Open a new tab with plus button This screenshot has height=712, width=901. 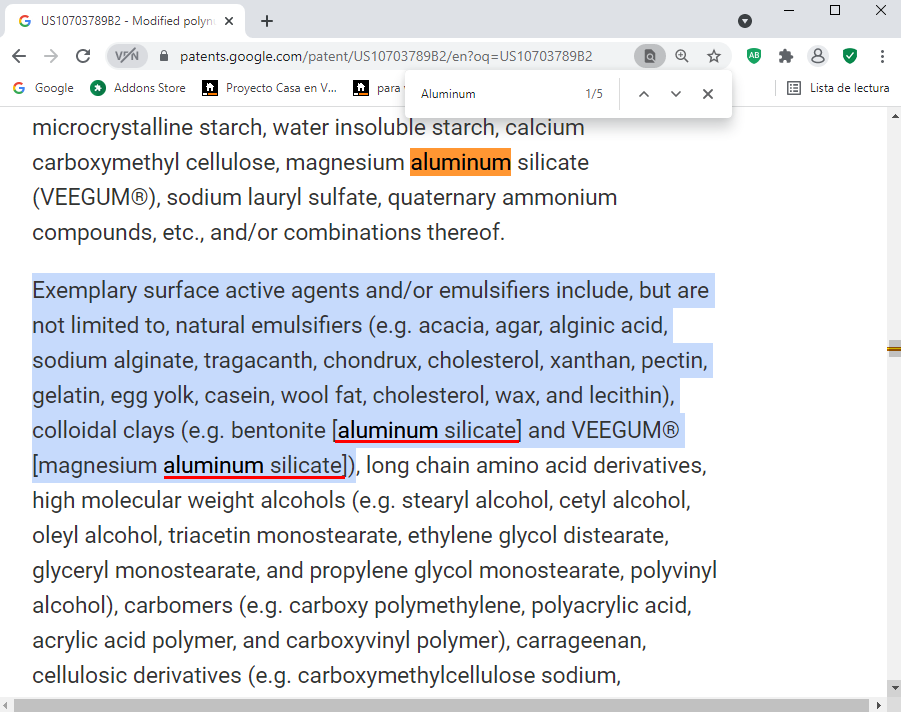267,21
